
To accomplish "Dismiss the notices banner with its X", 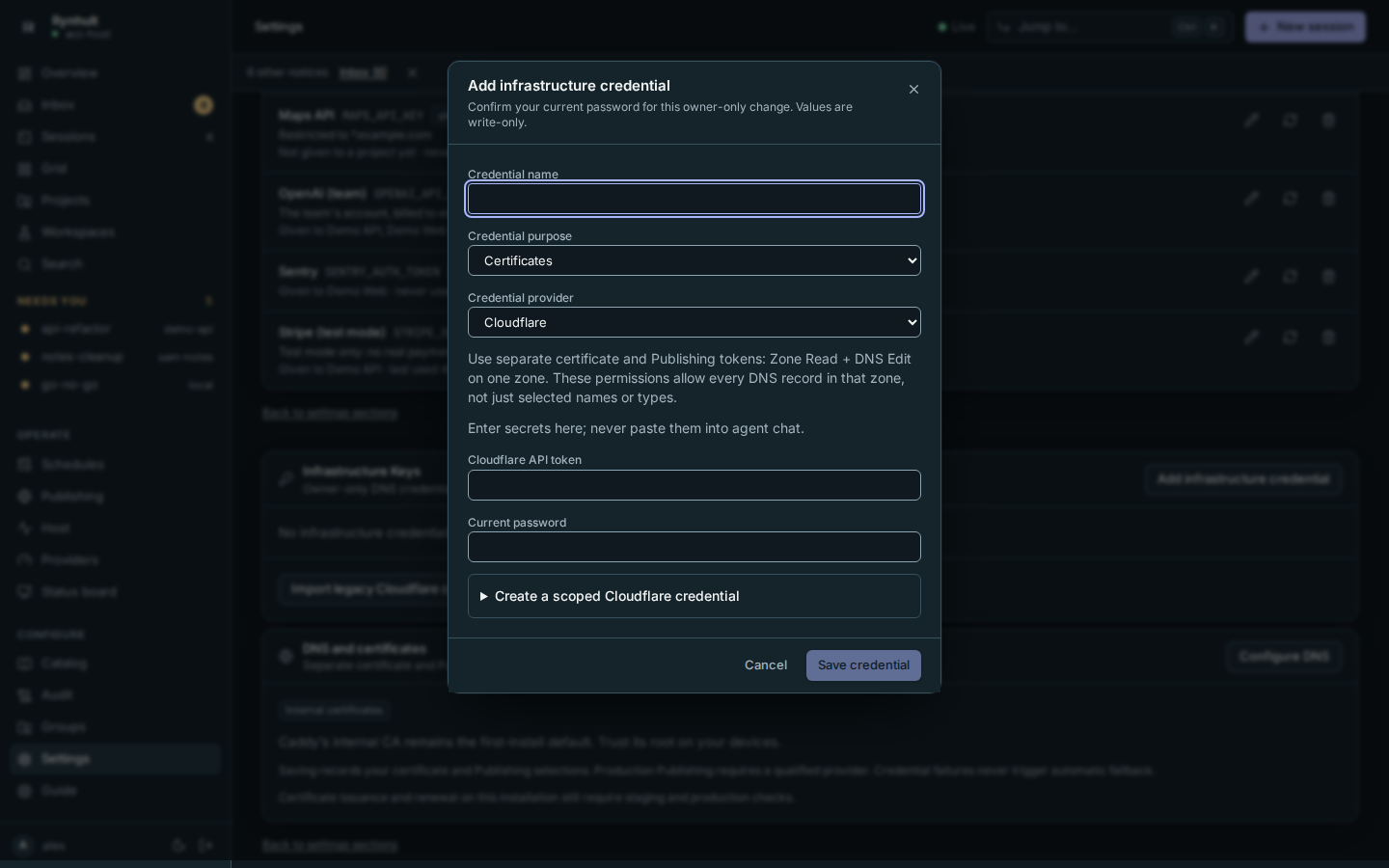I will point(412,72).
